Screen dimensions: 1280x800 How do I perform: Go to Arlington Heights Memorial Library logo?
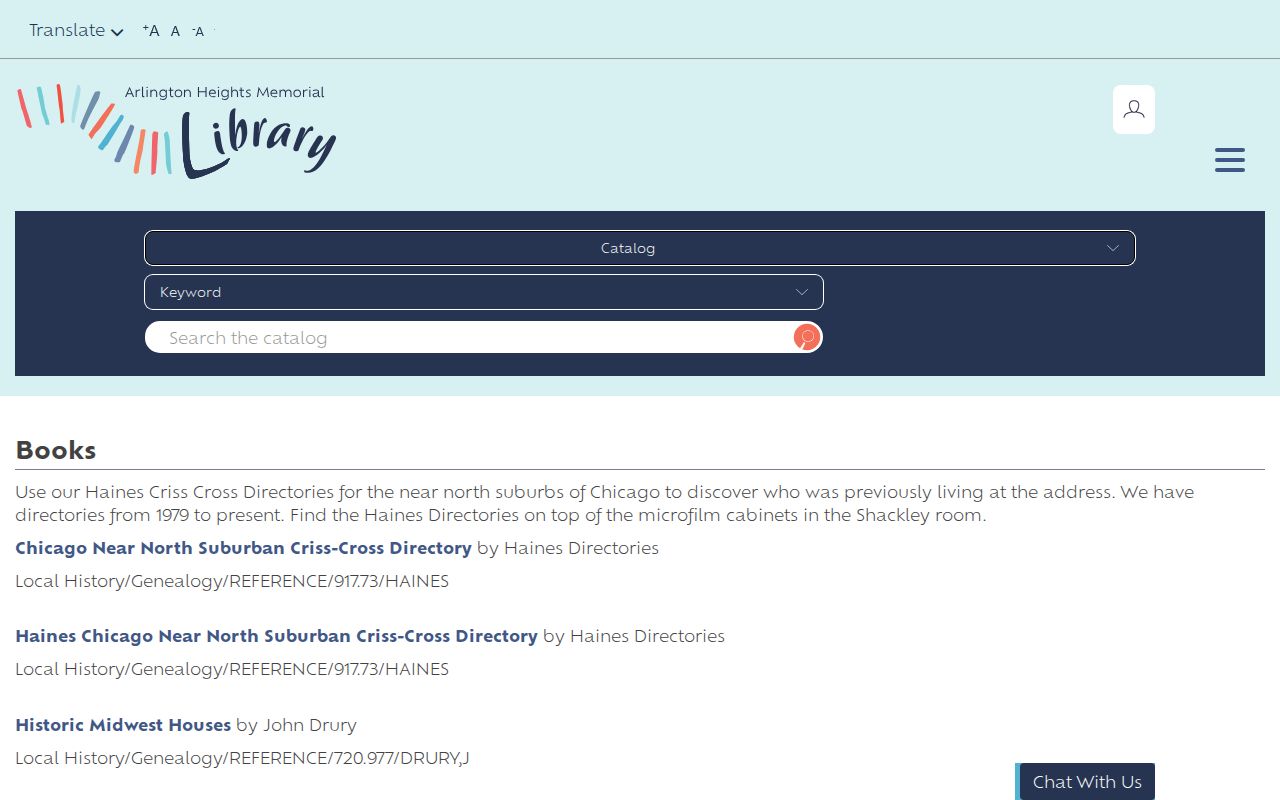tap(177, 130)
